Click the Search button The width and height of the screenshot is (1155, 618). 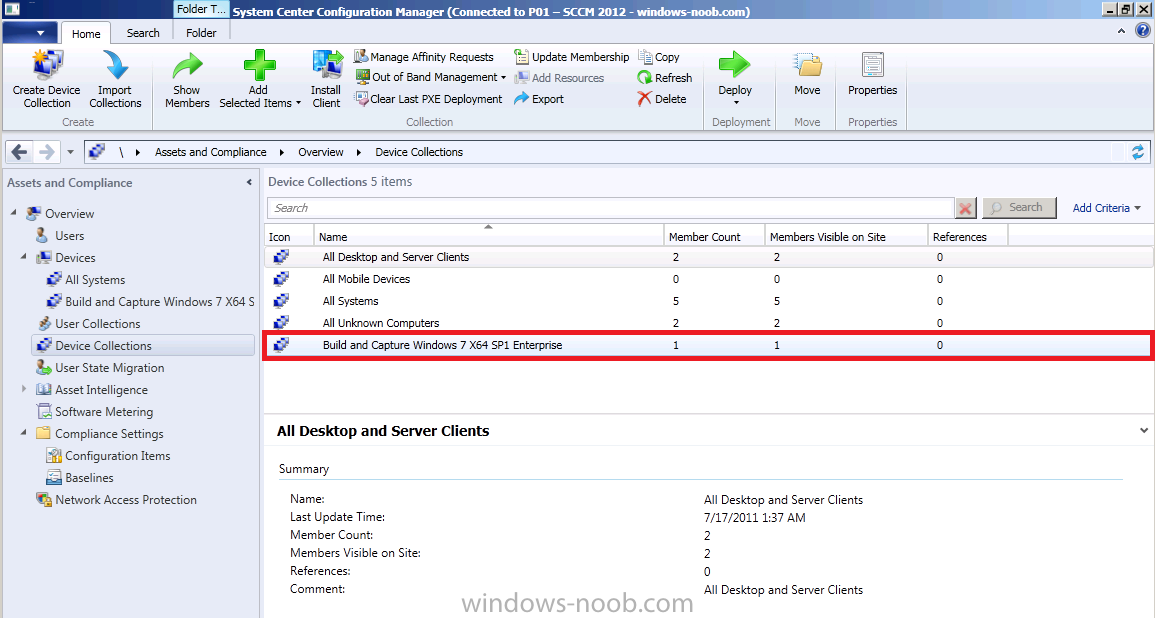[x=1019, y=208]
